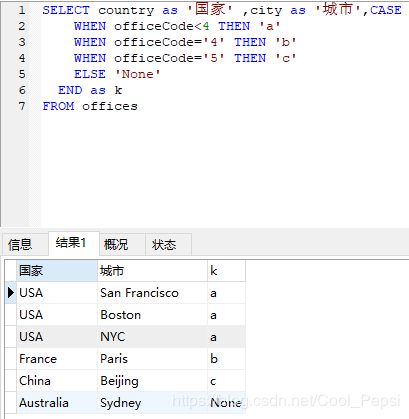Click the k value in Boston row
The height and width of the screenshot is (419, 409).
click(226, 315)
